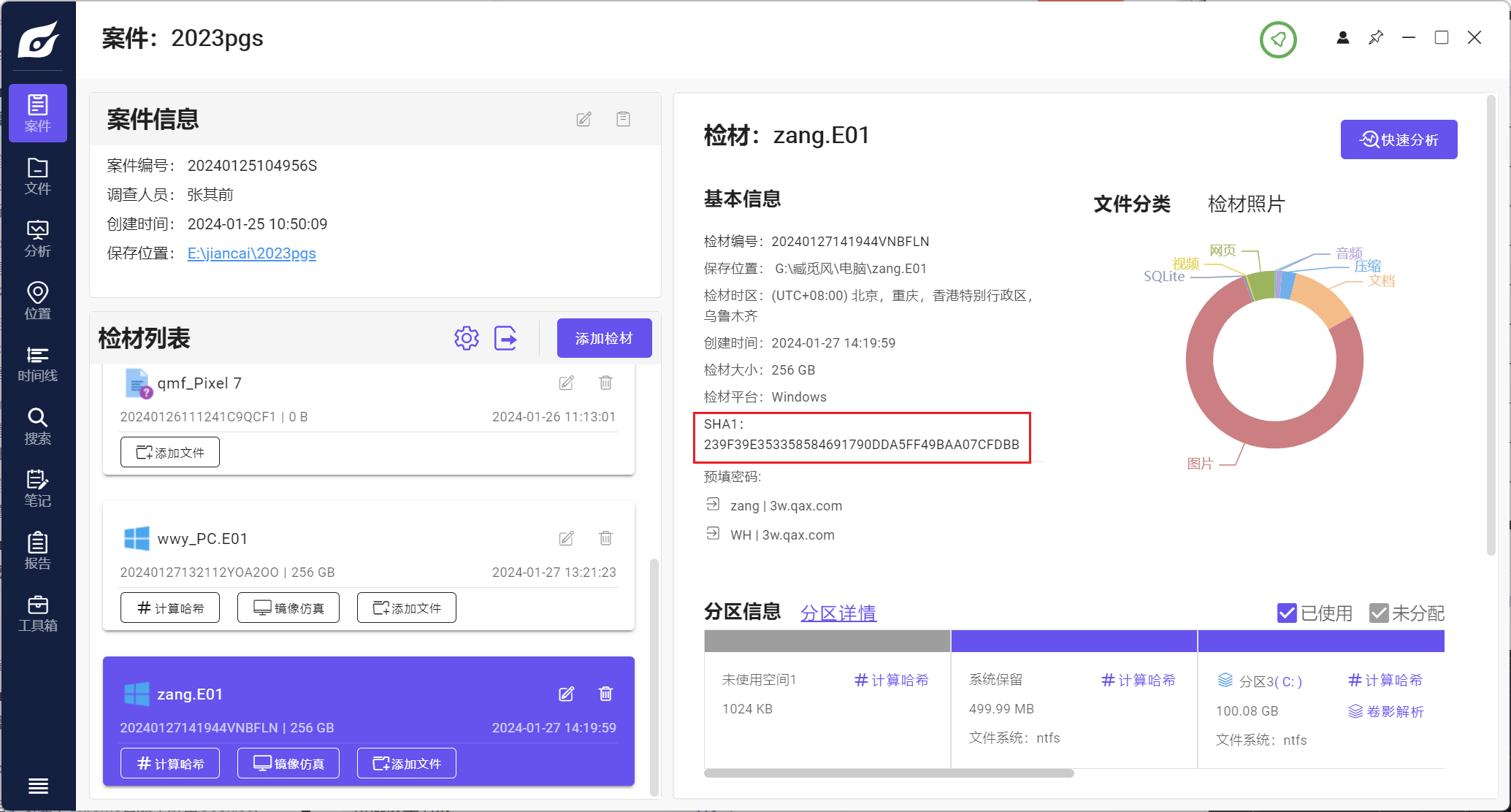The height and width of the screenshot is (812, 1511).
Task: Click 添加检材 button
Action: point(604,338)
